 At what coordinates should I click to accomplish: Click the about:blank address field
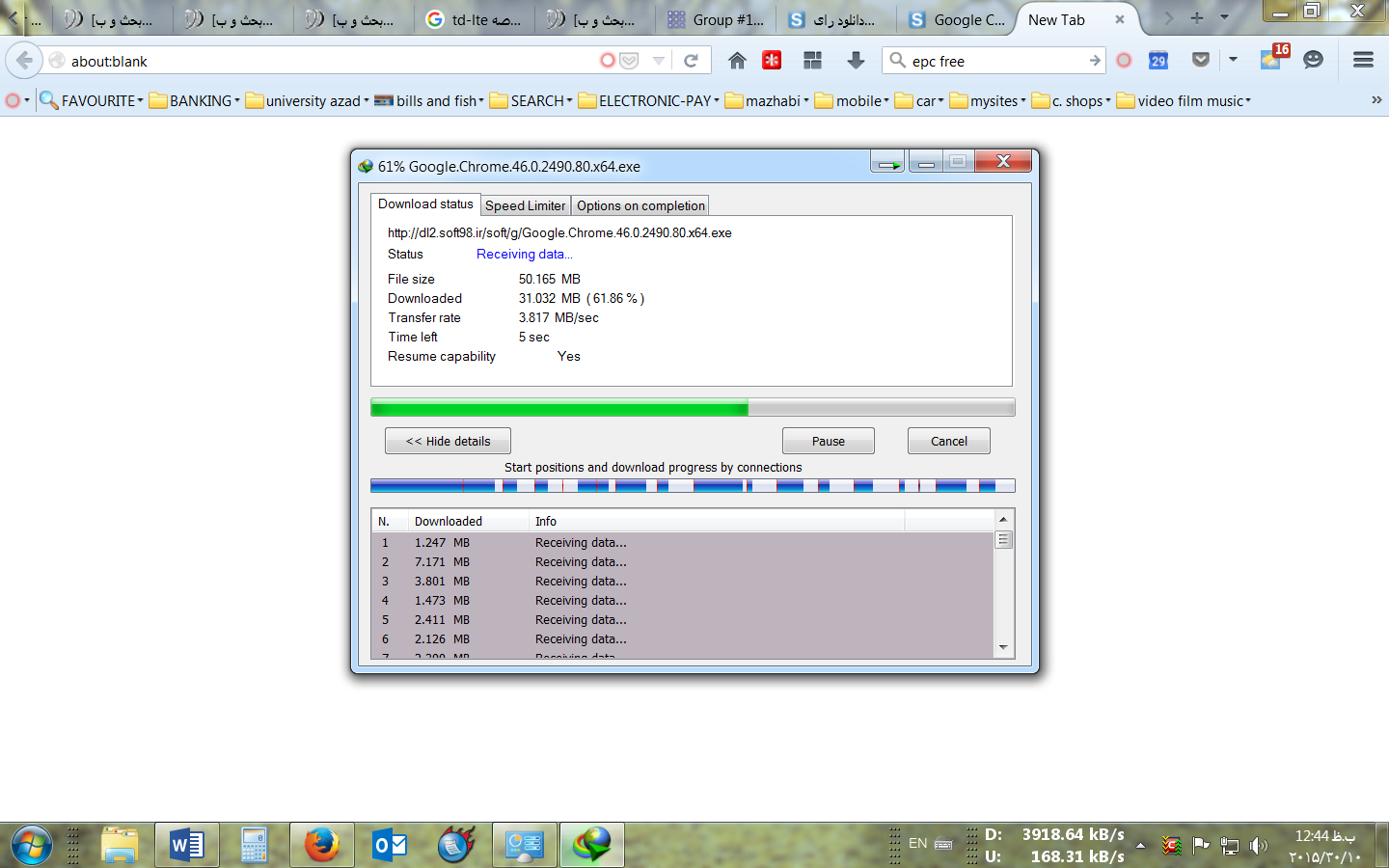[328, 61]
